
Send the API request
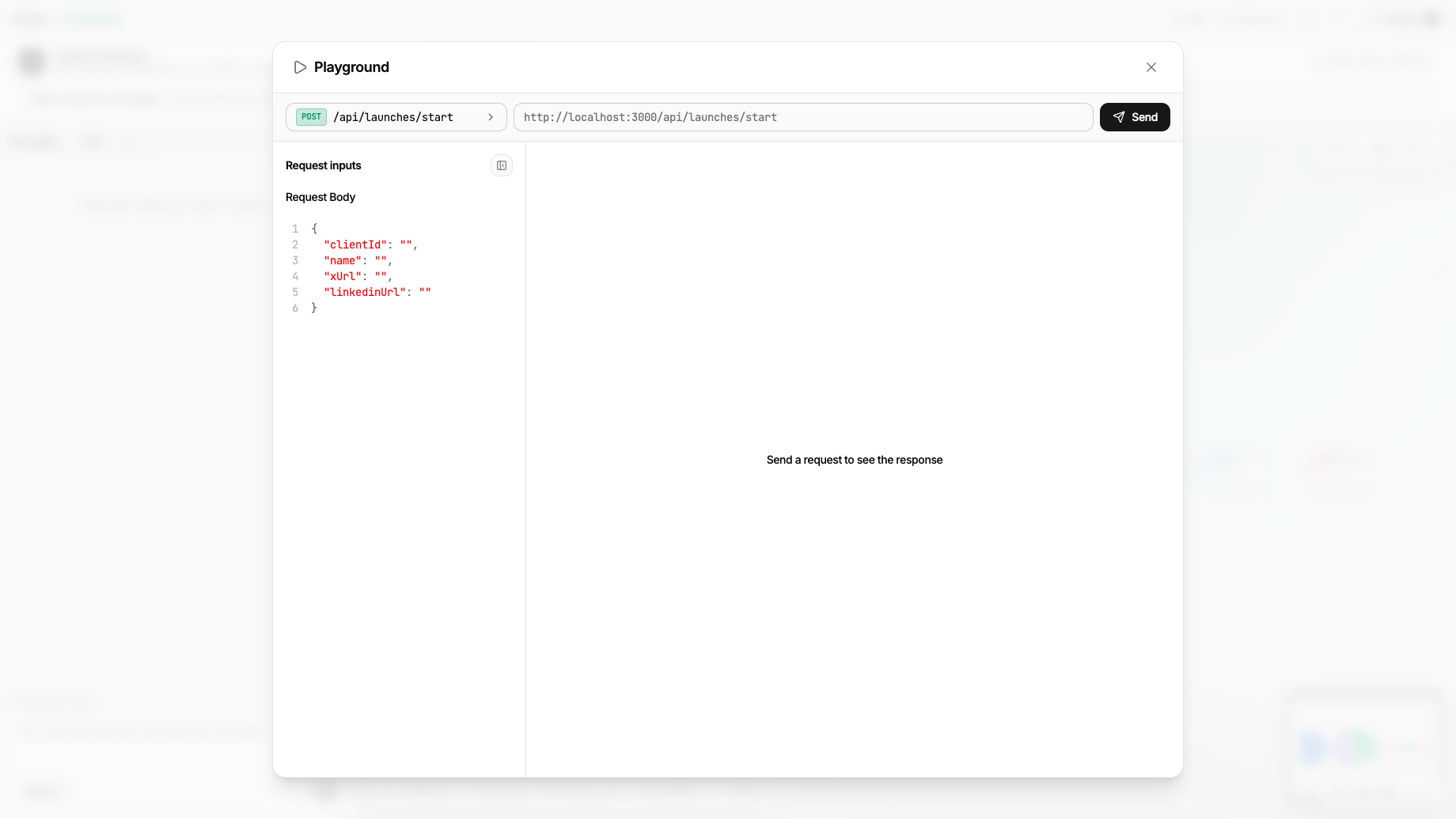point(1135,117)
